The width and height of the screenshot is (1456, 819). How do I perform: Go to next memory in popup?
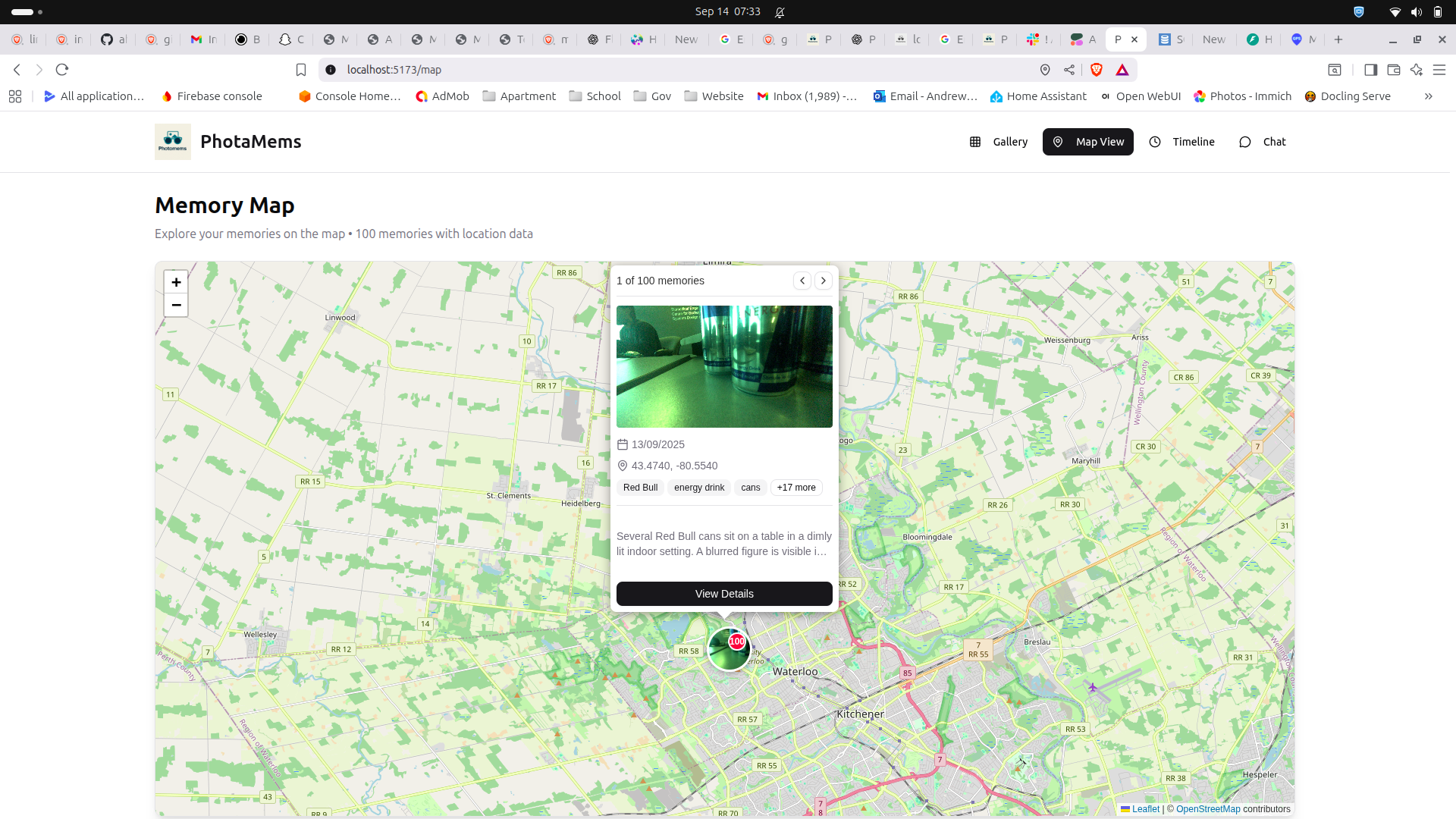click(x=823, y=281)
